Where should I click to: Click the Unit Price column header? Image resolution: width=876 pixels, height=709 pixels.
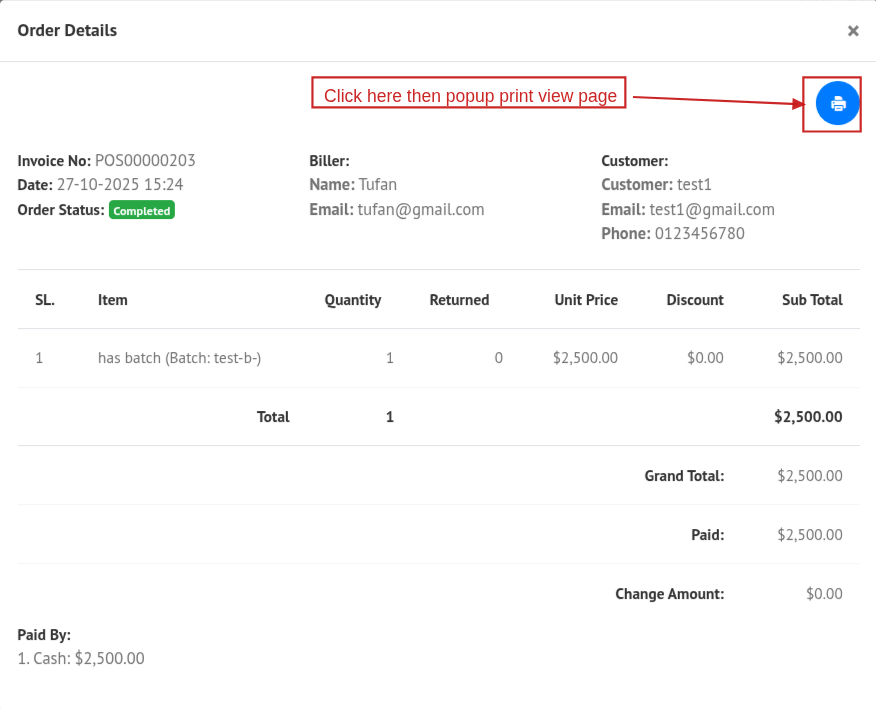[586, 300]
